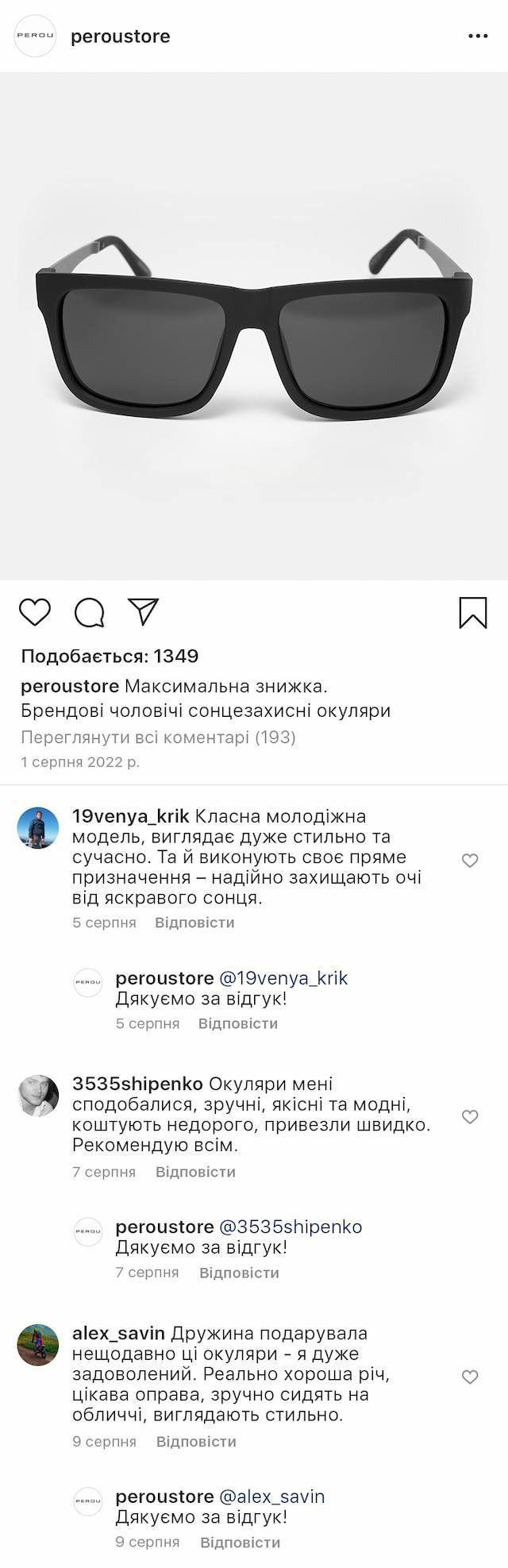Like the comment by alex_savin
The height and width of the screenshot is (1568, 508).
tap(470, 1377)
